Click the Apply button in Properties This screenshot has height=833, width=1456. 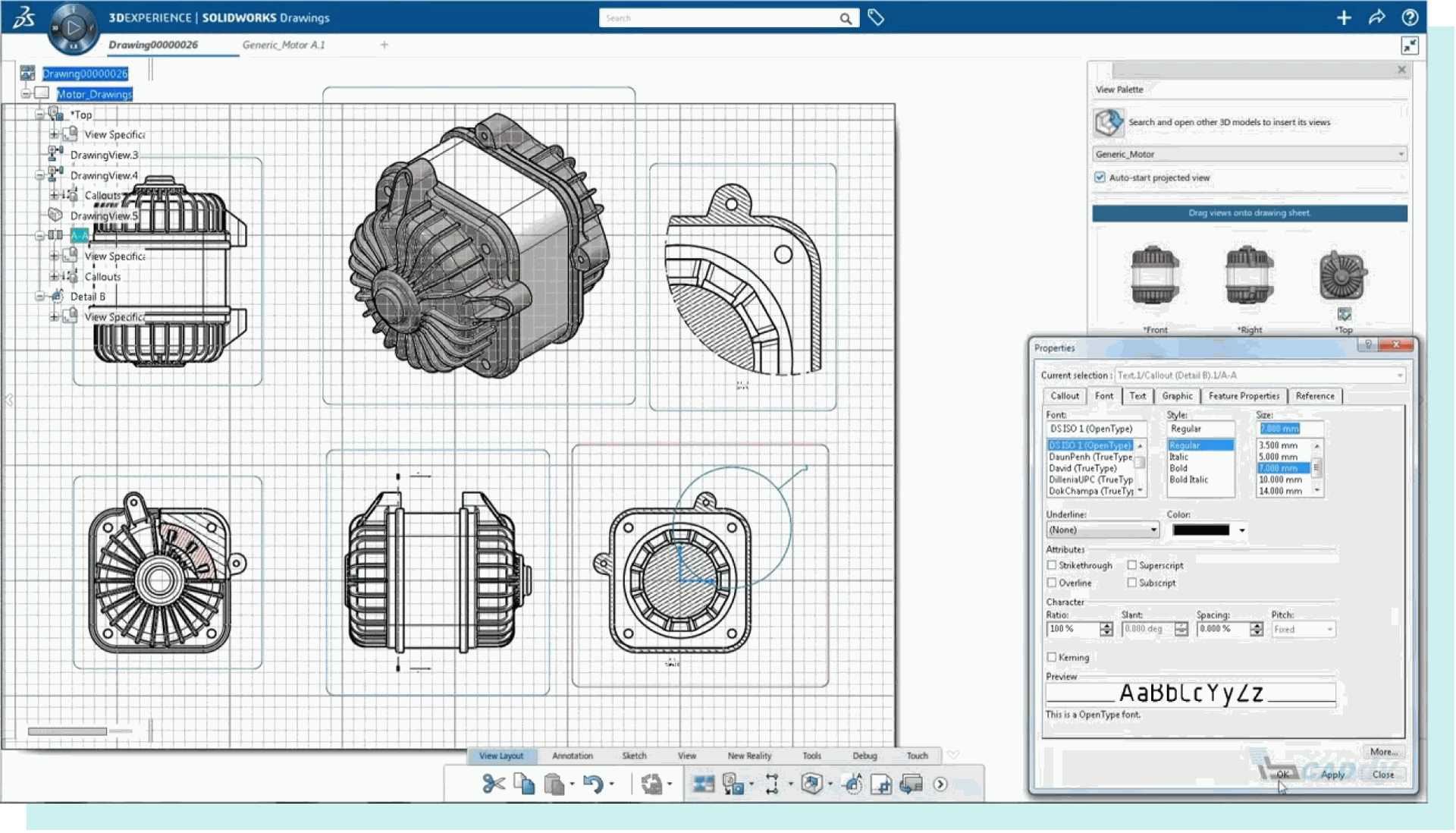click(x=1332, y=775)
